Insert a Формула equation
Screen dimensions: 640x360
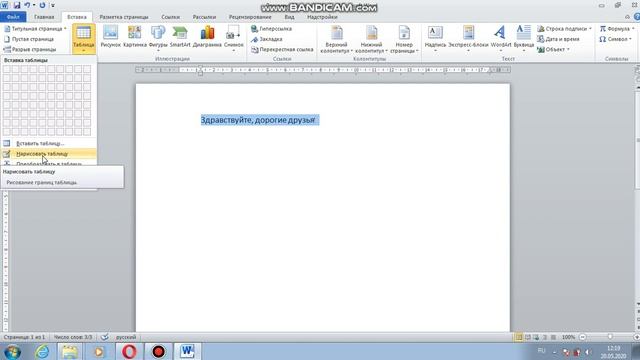[x=617, y=29]
